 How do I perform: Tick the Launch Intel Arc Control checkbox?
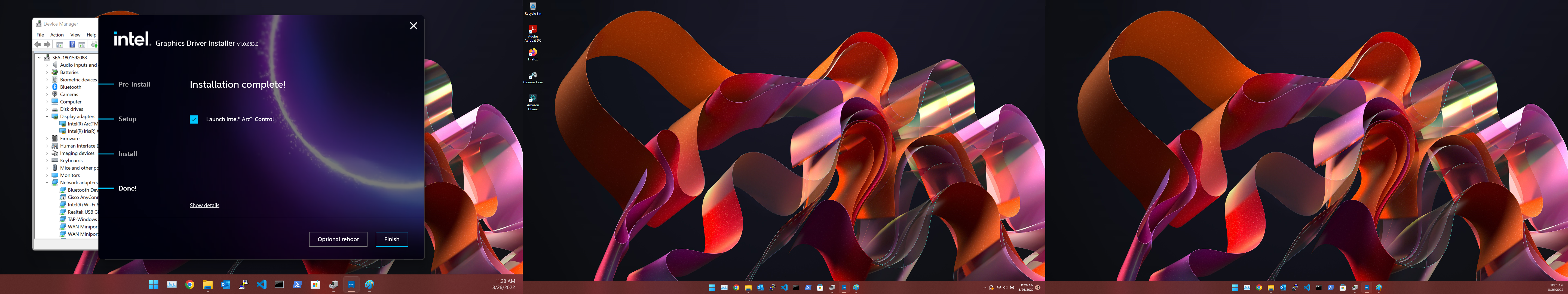click(194, 119)
